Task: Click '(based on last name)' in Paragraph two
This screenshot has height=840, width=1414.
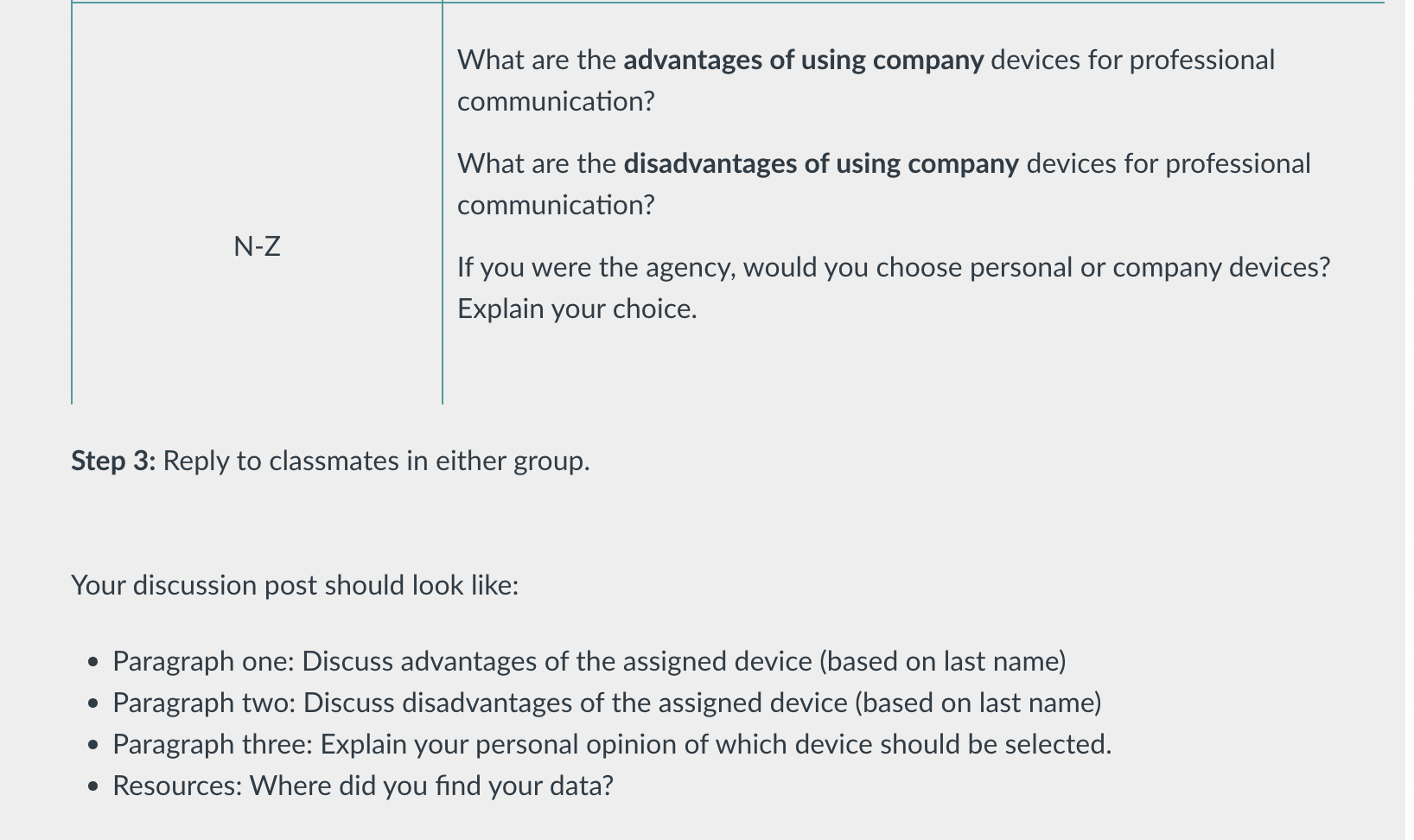Action: click(978, 703)
